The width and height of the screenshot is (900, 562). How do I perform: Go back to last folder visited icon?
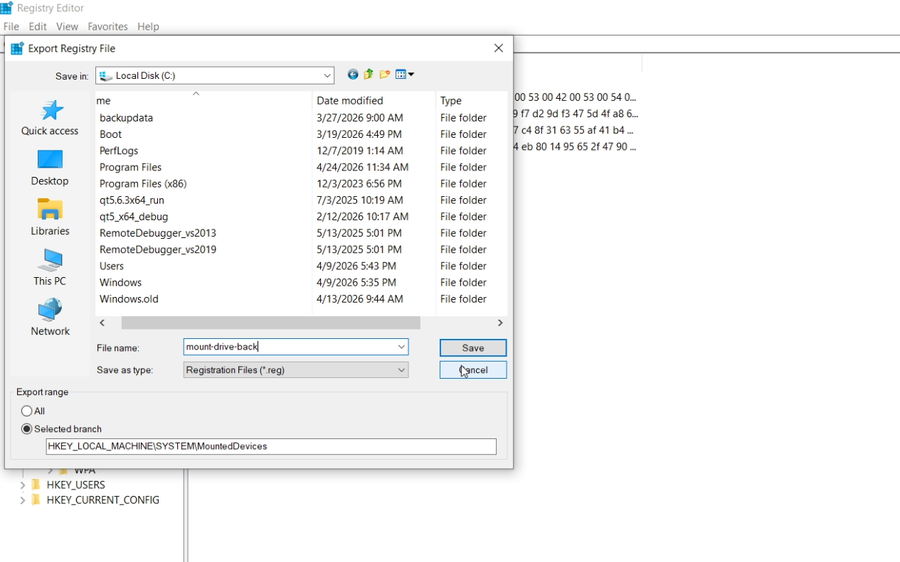[352, 75]
